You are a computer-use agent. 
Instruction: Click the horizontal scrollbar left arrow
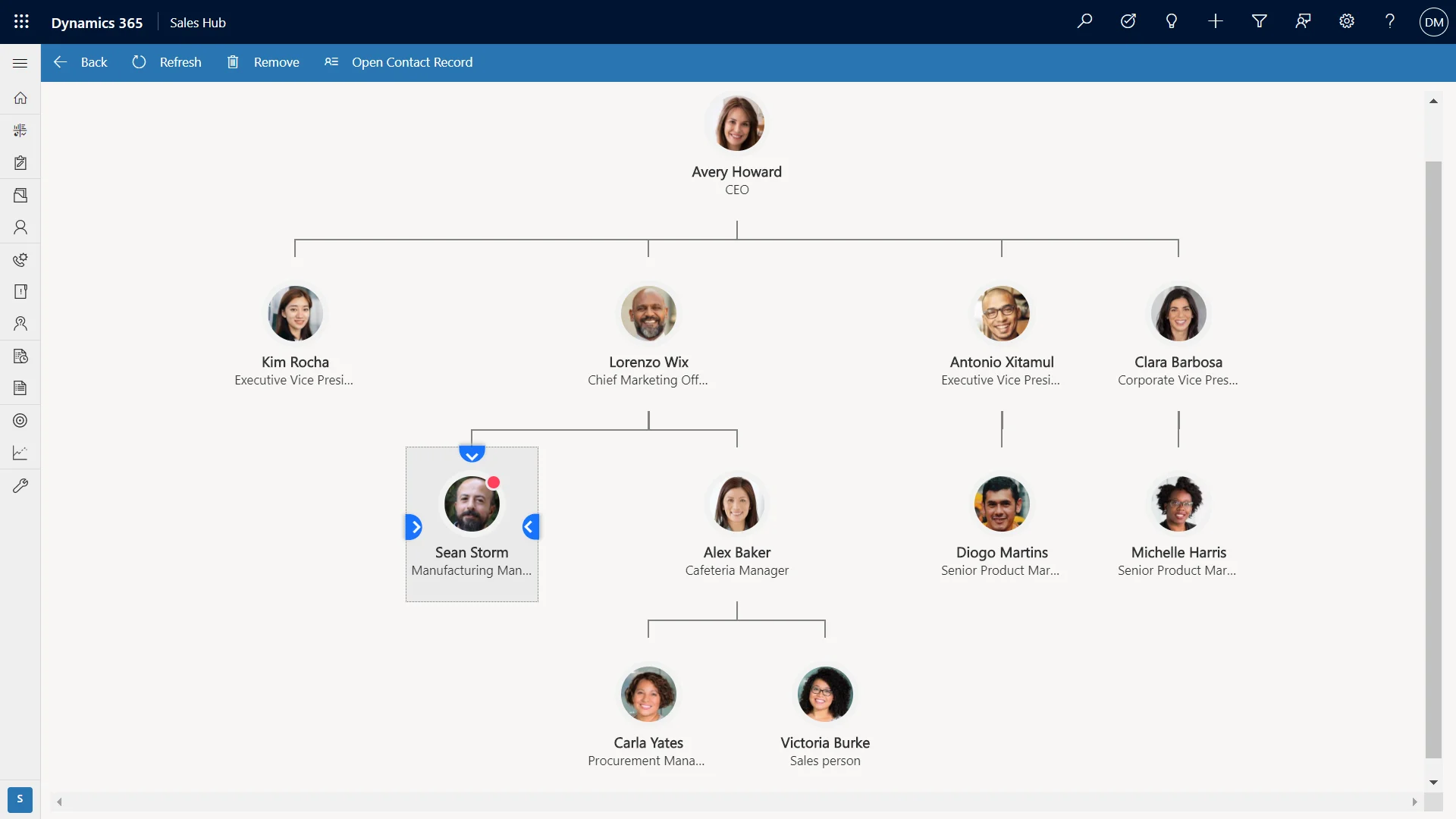pos(59,802)
